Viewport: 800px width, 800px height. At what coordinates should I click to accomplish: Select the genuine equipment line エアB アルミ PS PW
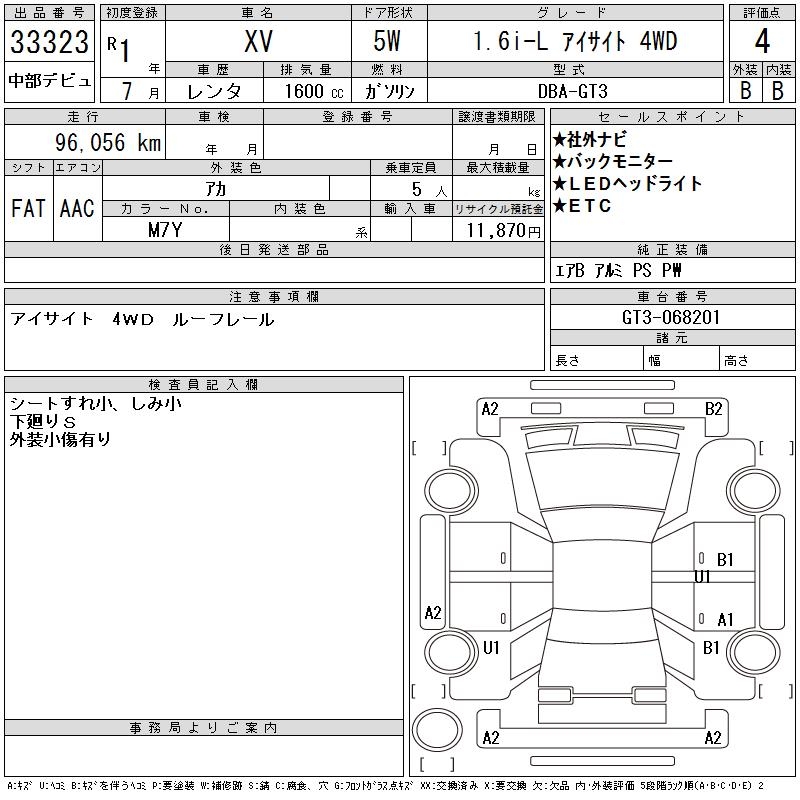point(618,270)
